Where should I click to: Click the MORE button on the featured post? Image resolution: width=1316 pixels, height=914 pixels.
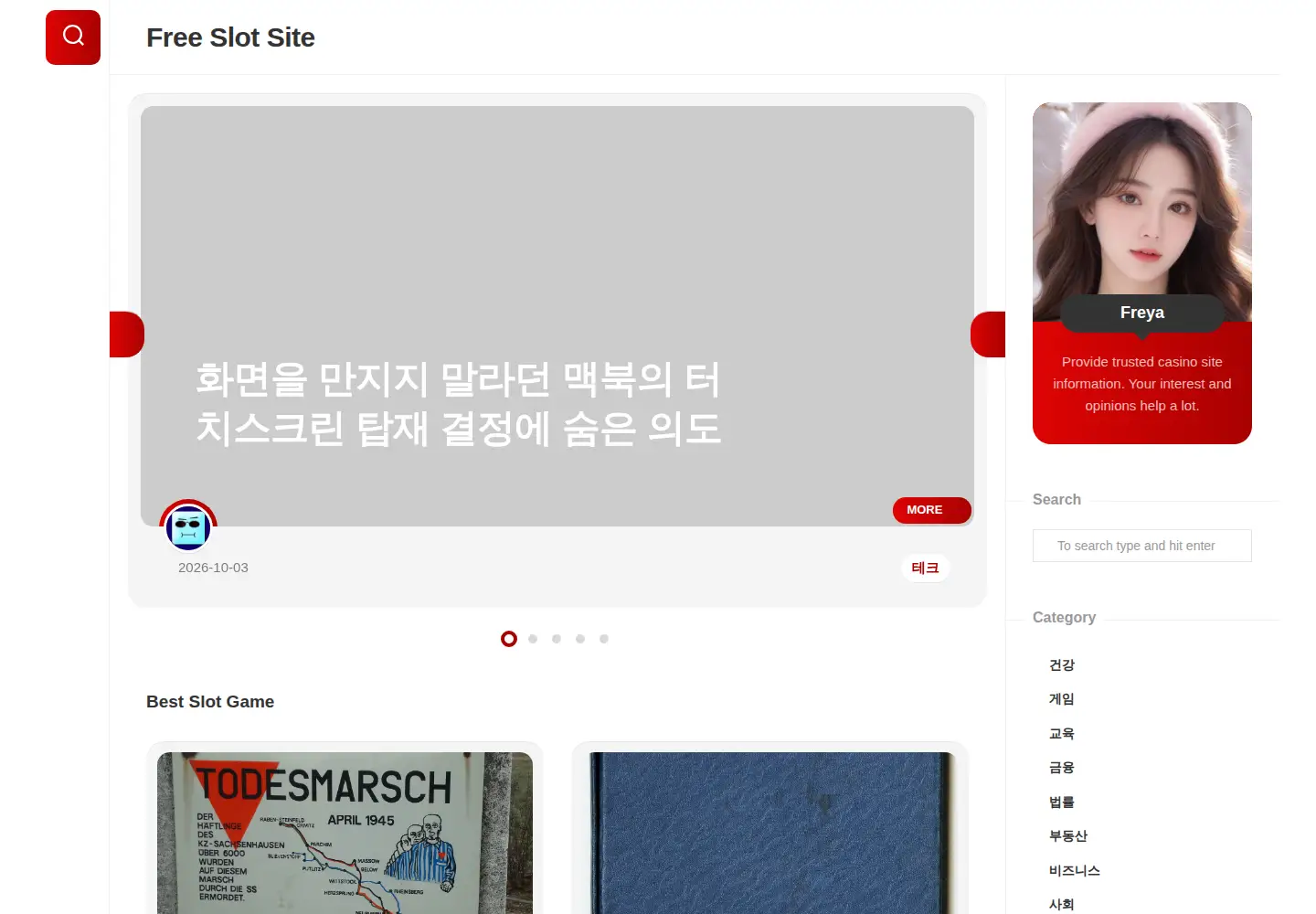tap(931, 510)
